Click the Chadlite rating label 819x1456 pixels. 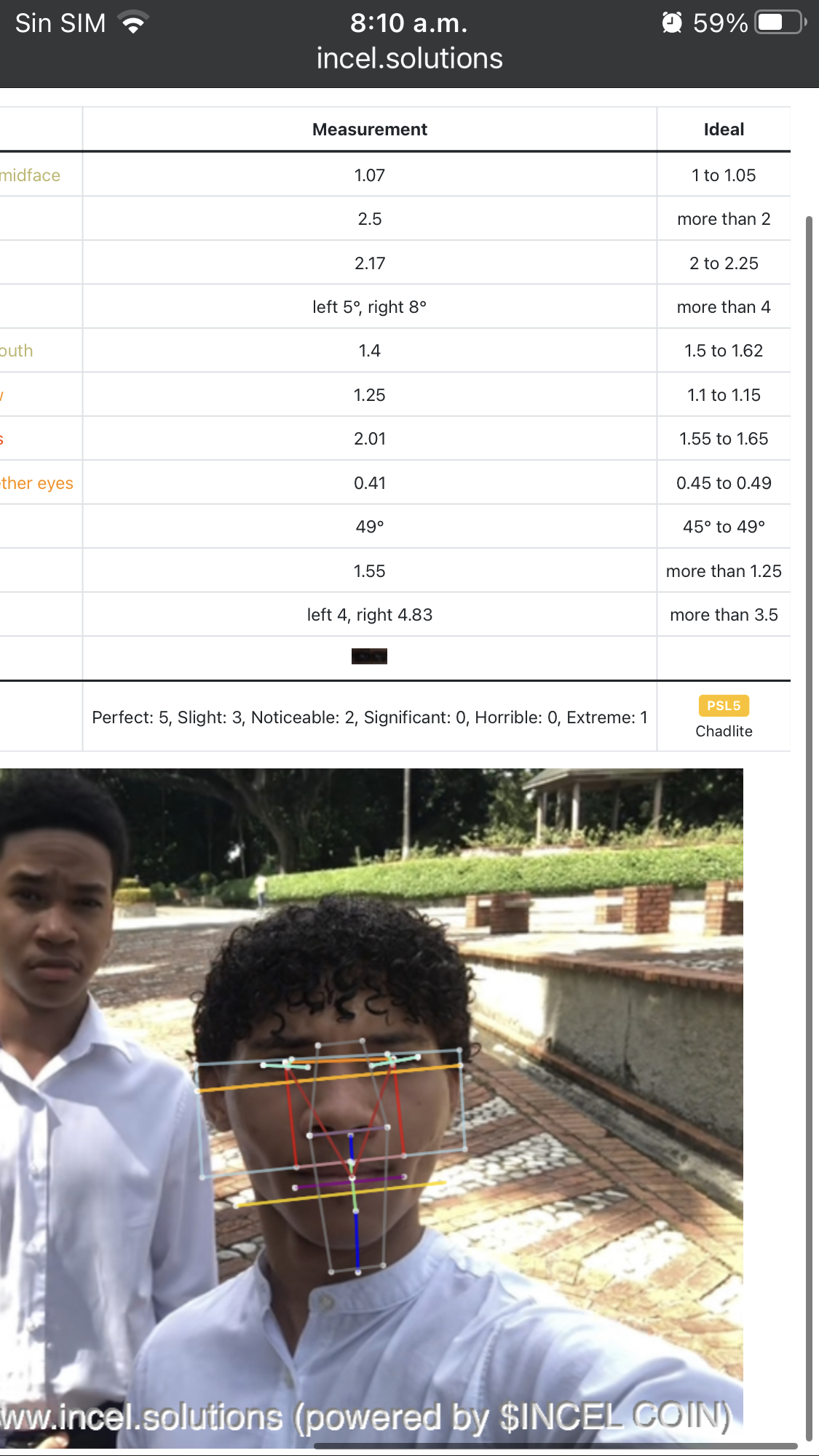724,731
